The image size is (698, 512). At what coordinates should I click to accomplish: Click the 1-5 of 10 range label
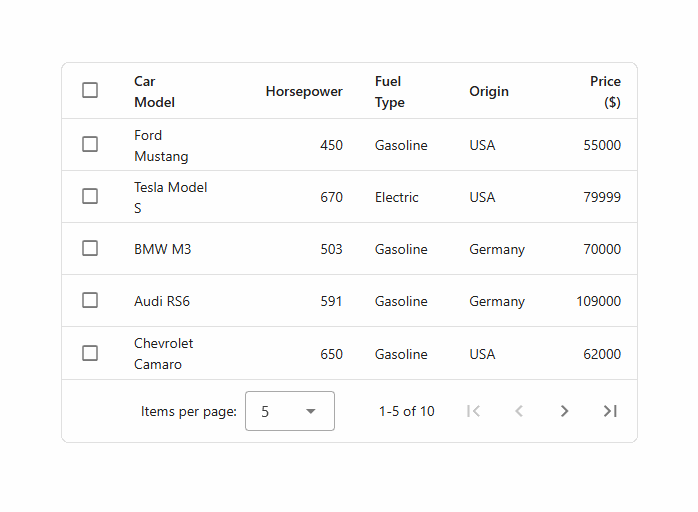407,411
